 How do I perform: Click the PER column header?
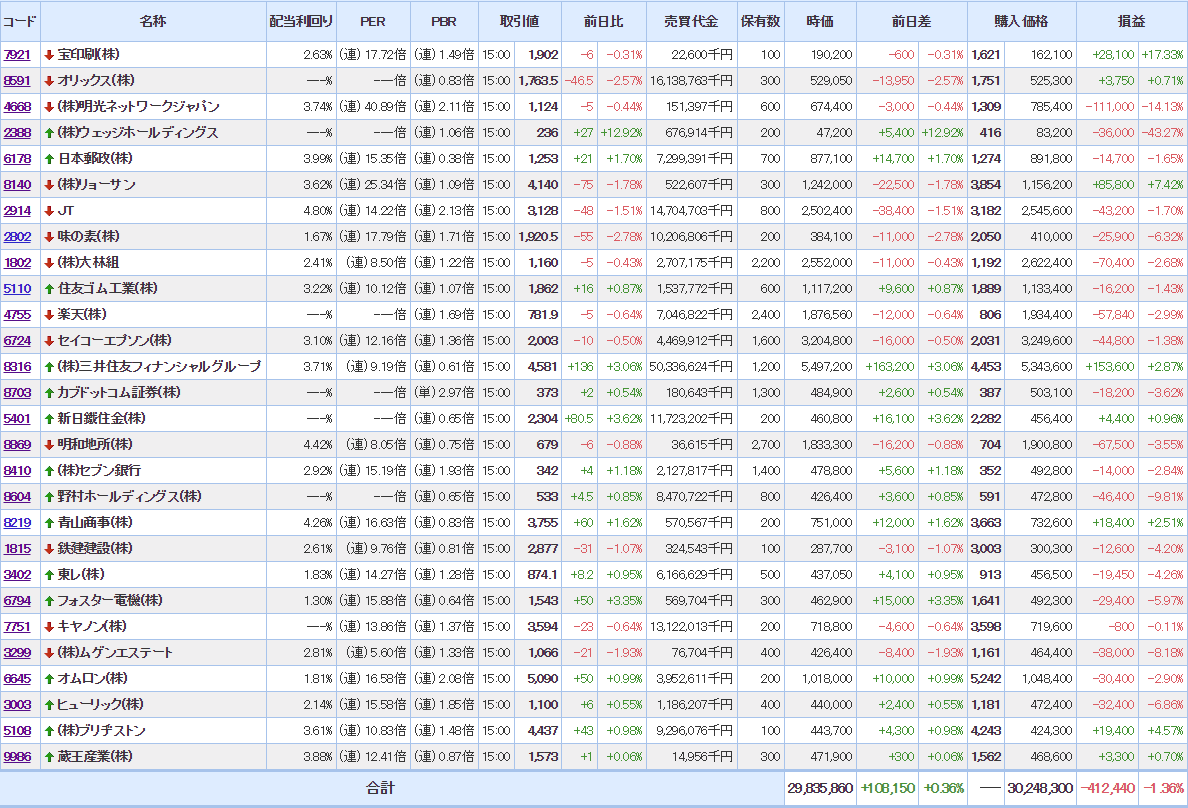pos(372,21)
